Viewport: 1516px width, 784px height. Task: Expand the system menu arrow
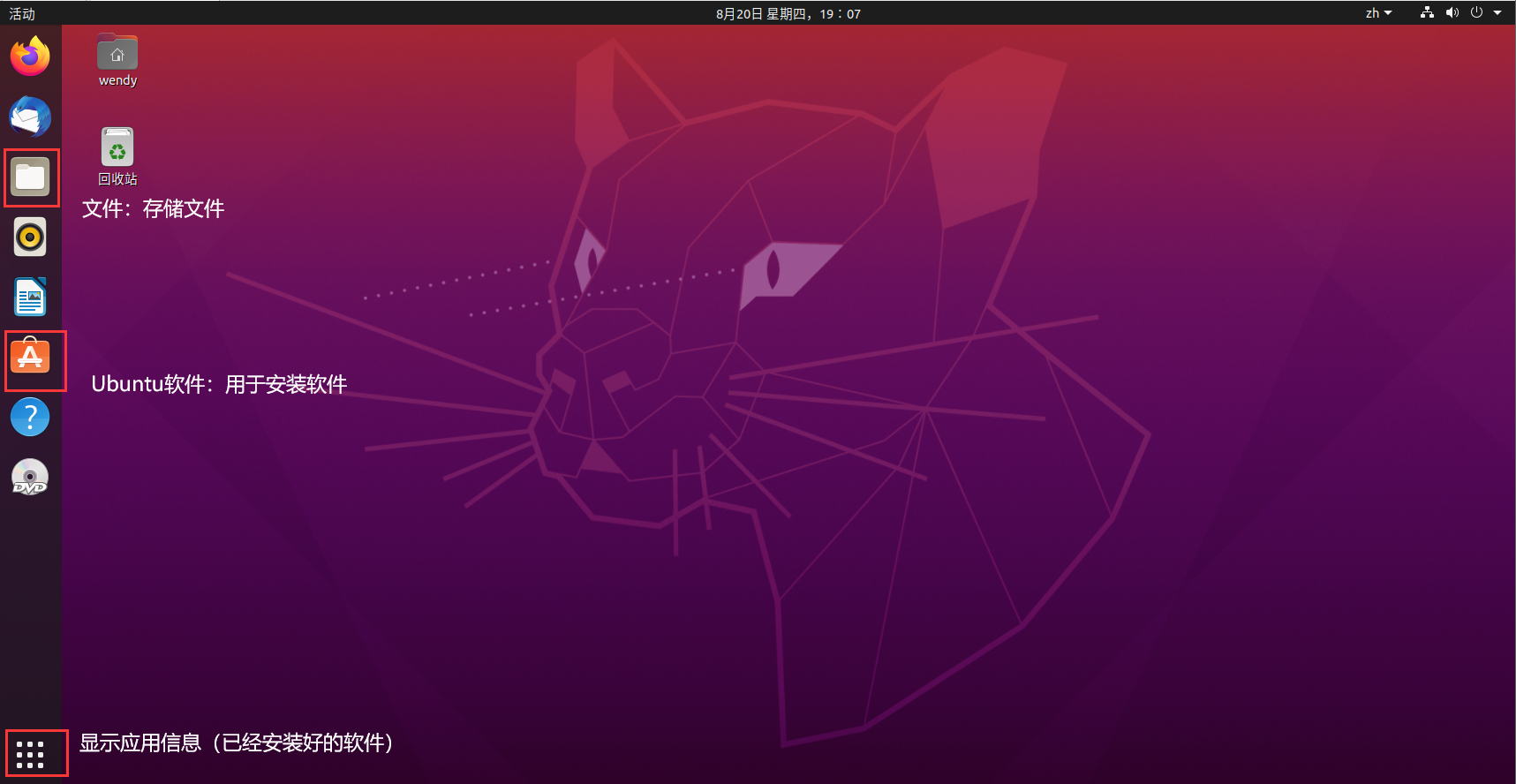[1497, 12]
